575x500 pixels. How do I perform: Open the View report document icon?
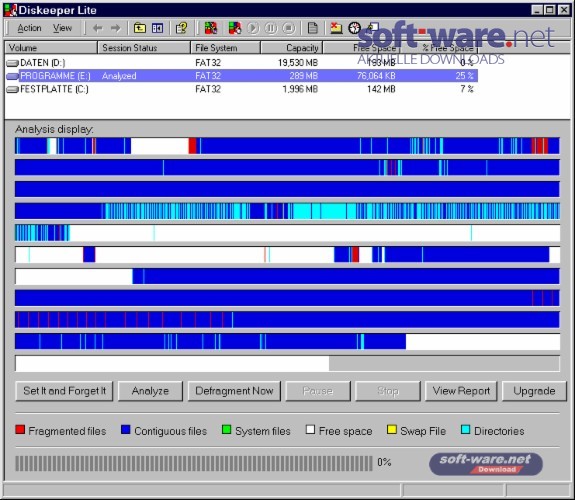tap(312, 28)
